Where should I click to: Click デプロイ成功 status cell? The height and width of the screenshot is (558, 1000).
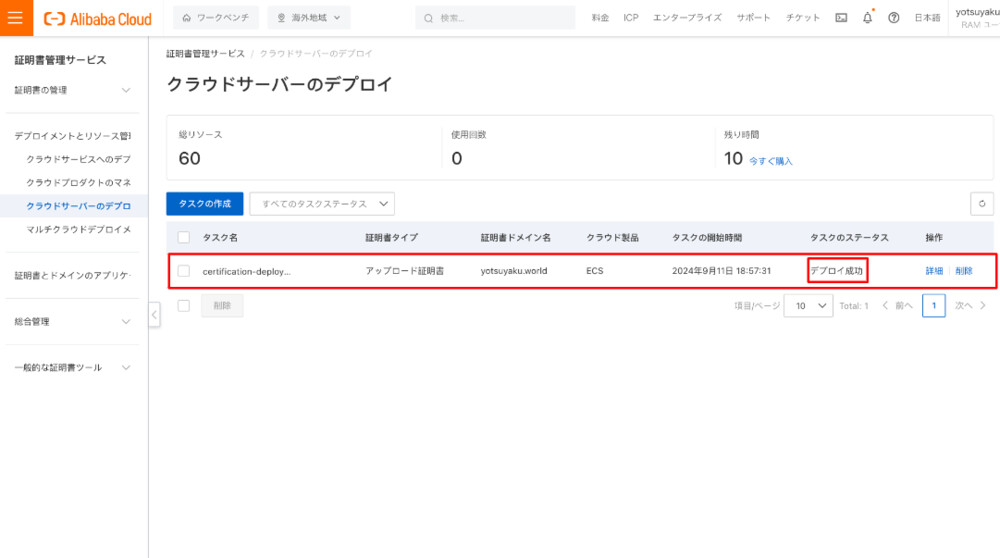coord(837,271)
